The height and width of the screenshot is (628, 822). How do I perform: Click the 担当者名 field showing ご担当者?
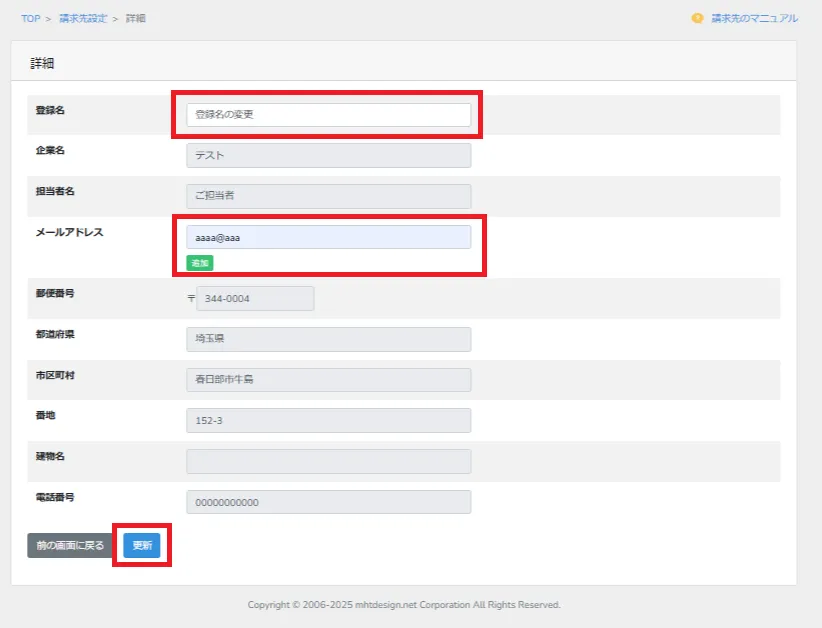point(328,196)
